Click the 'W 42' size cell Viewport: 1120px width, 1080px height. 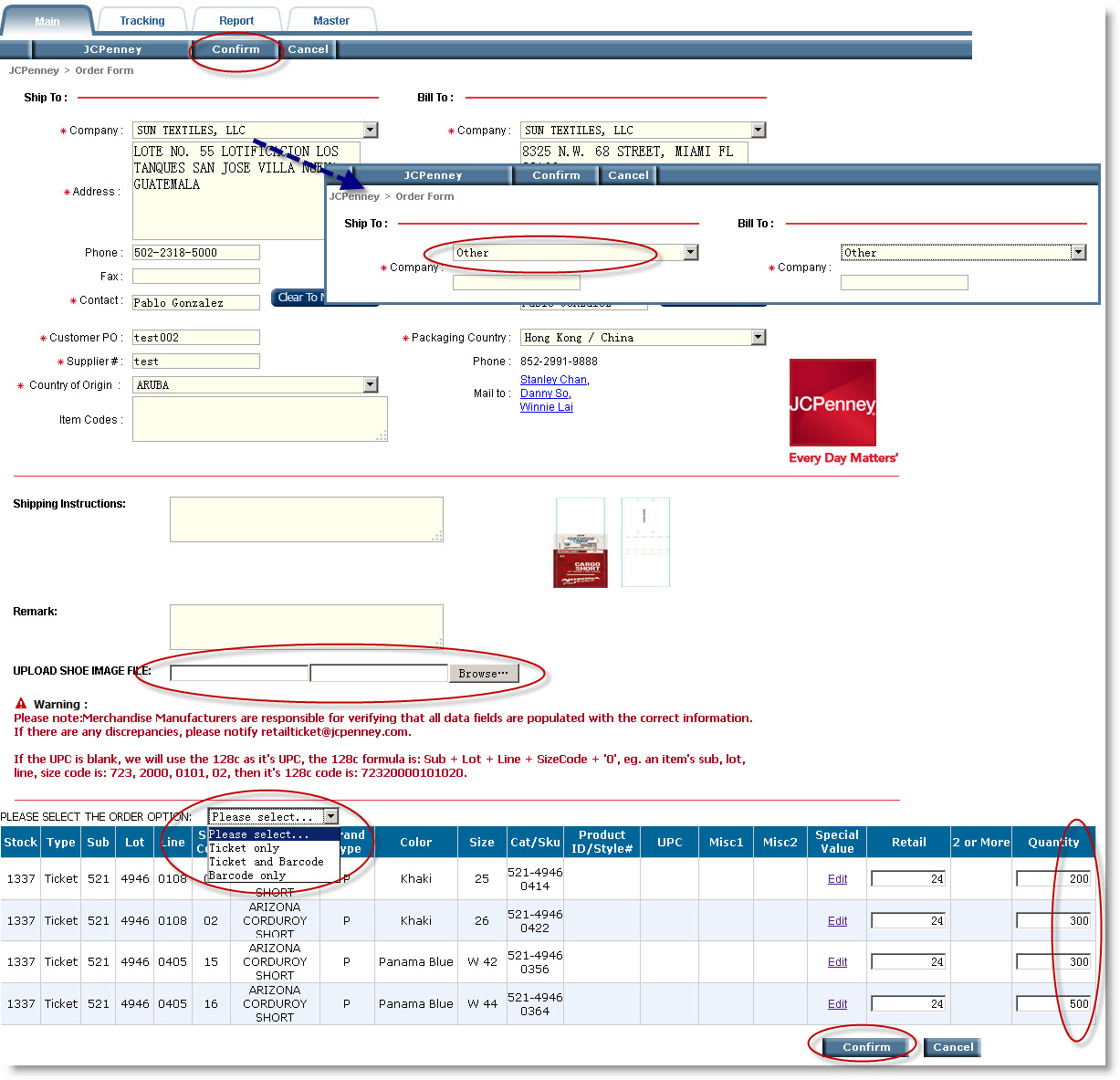(x=482, y=962)
